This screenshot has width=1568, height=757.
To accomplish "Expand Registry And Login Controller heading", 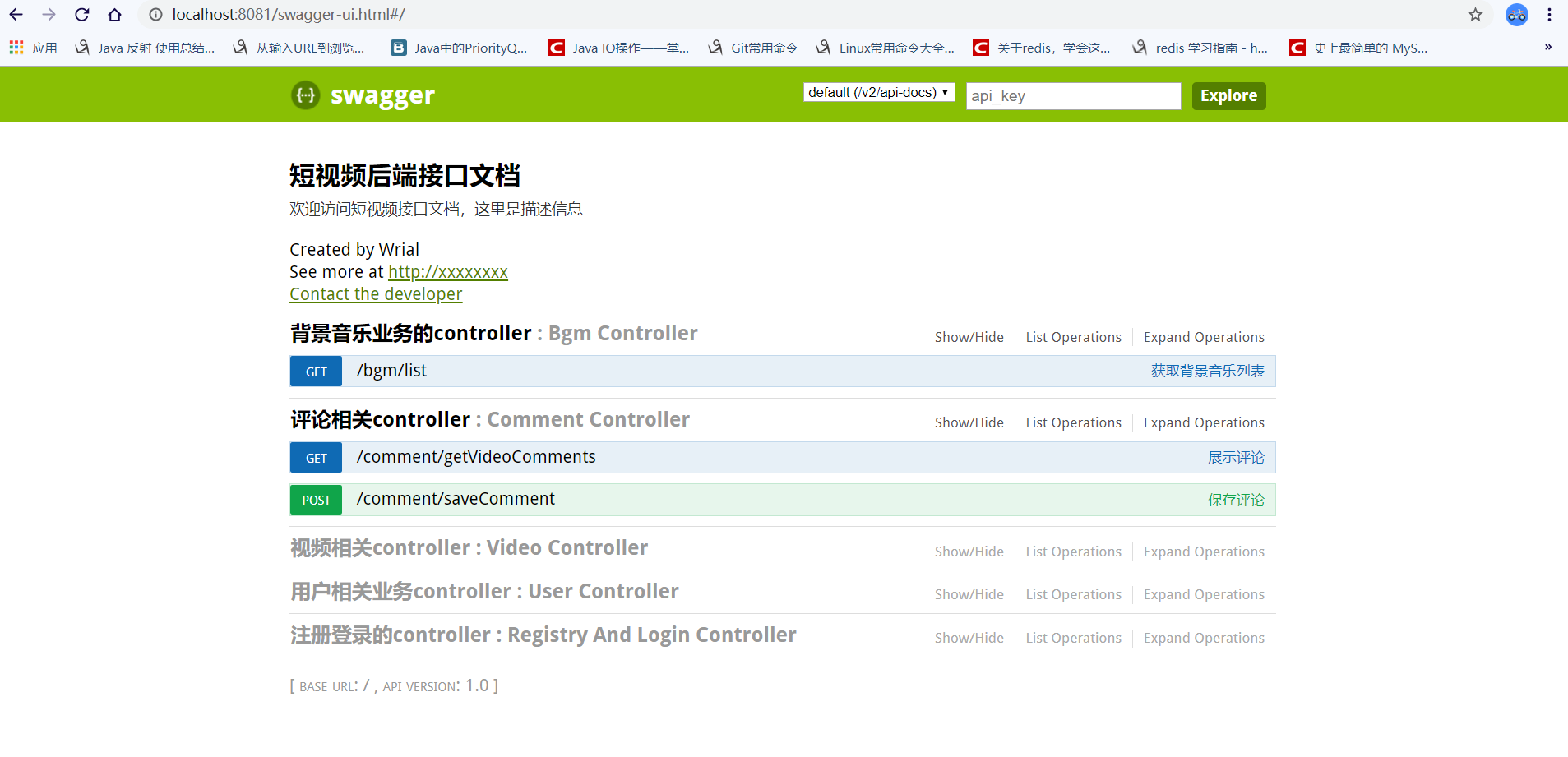I will [543, 635].
